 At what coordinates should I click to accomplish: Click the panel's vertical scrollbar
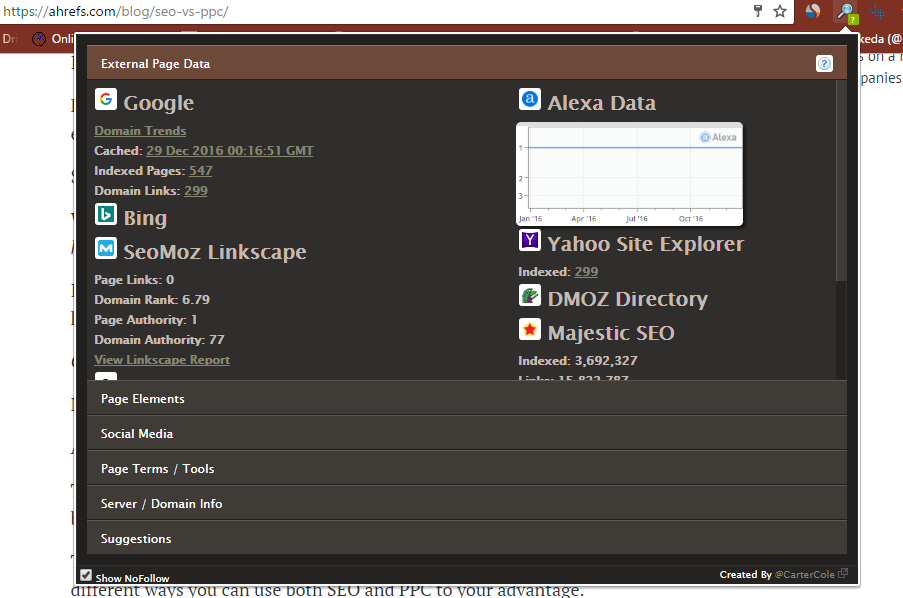(x=841, y=180)
